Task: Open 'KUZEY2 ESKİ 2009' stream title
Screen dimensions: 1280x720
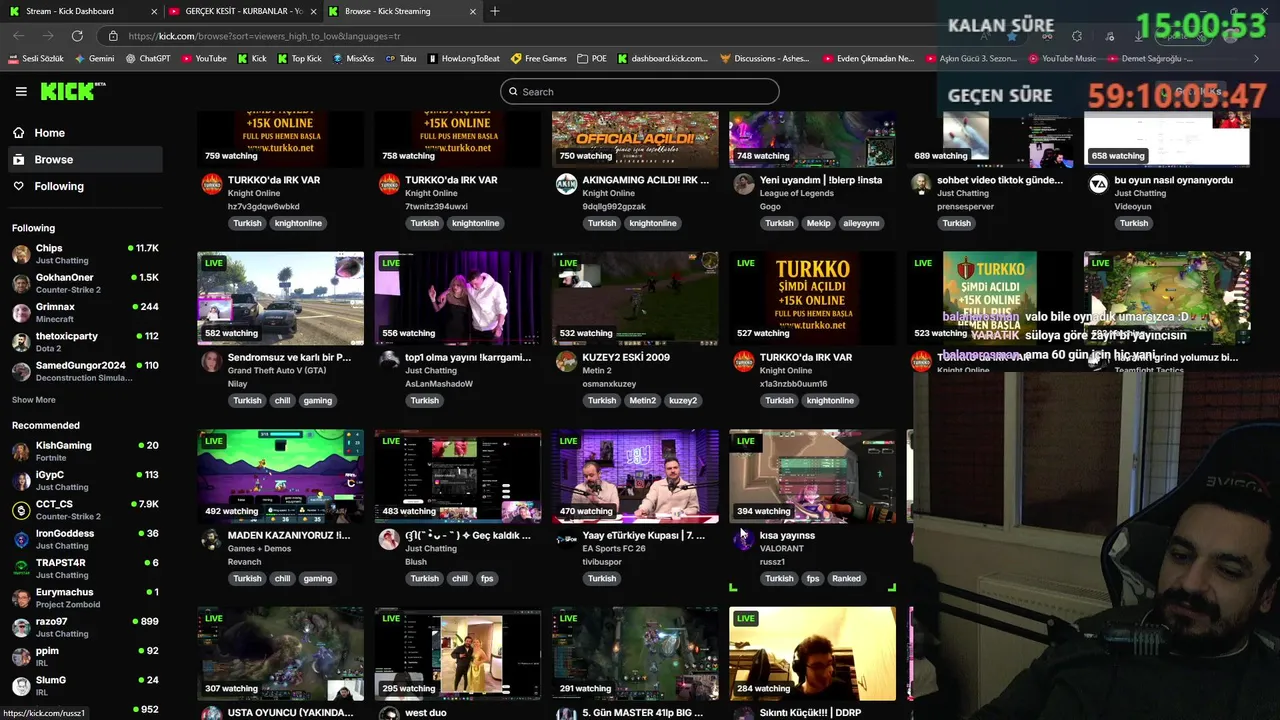Action: pyautogui.click(x=626, y=357)
